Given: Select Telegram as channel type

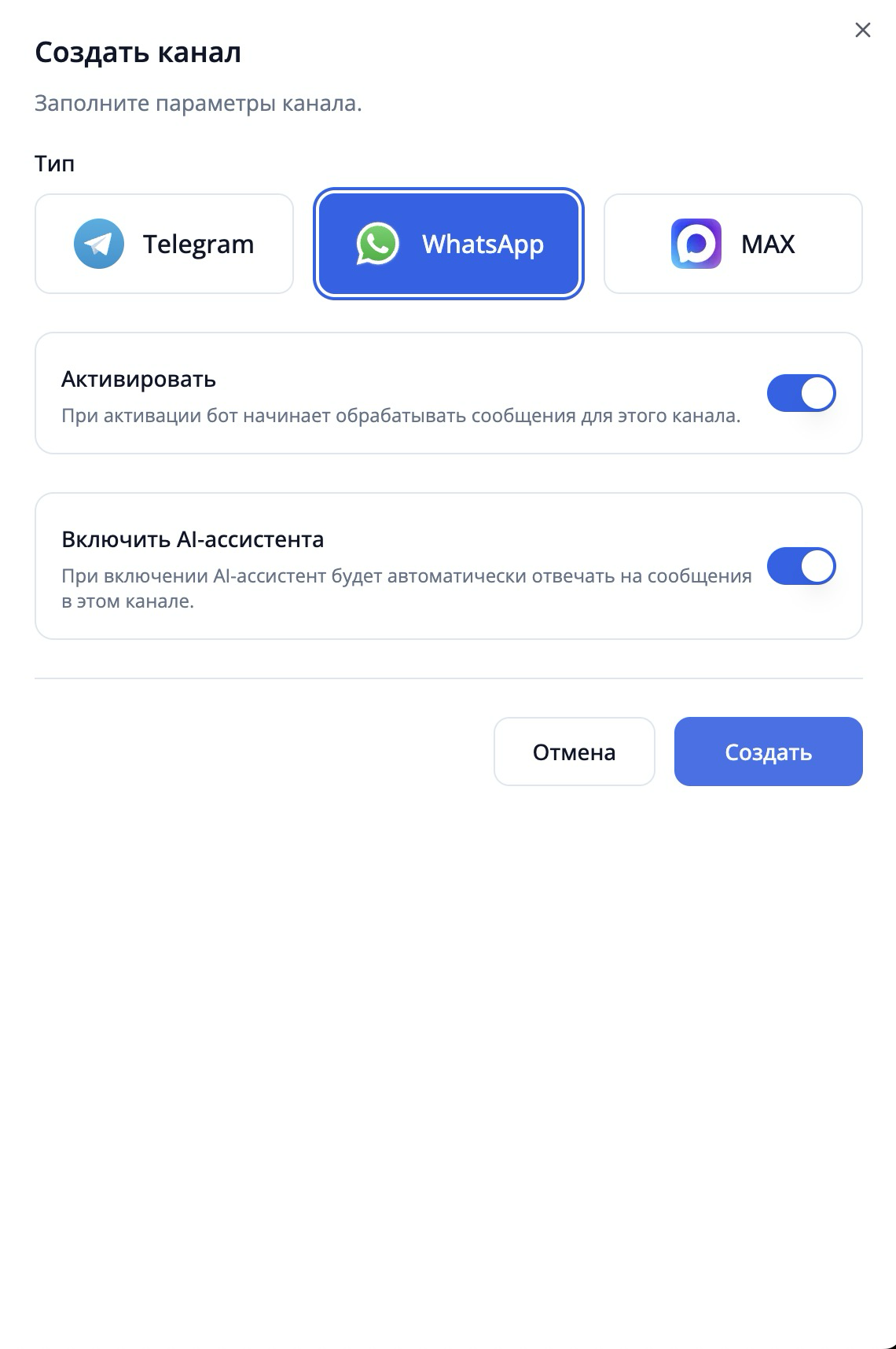Looking at the screenshot, I should 164,244.
